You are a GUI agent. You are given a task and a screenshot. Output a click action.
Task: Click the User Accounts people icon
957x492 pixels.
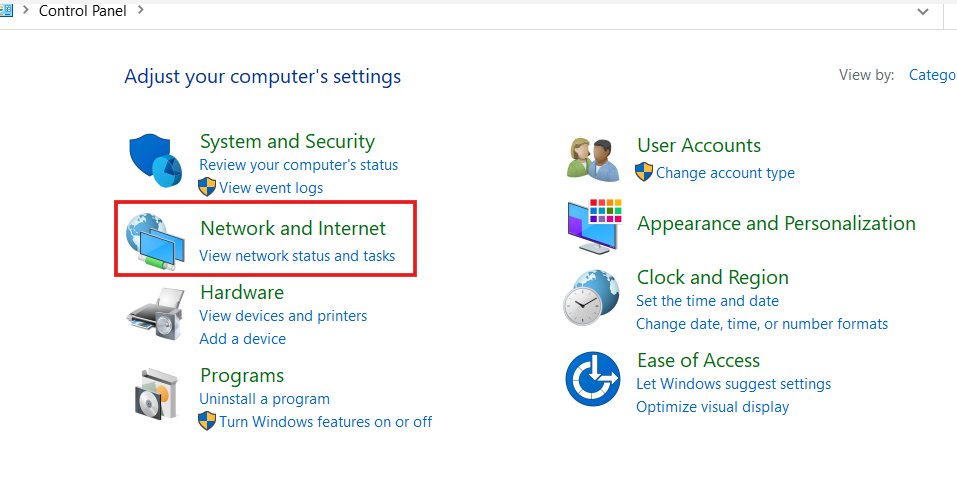click(x=593, y=160)
